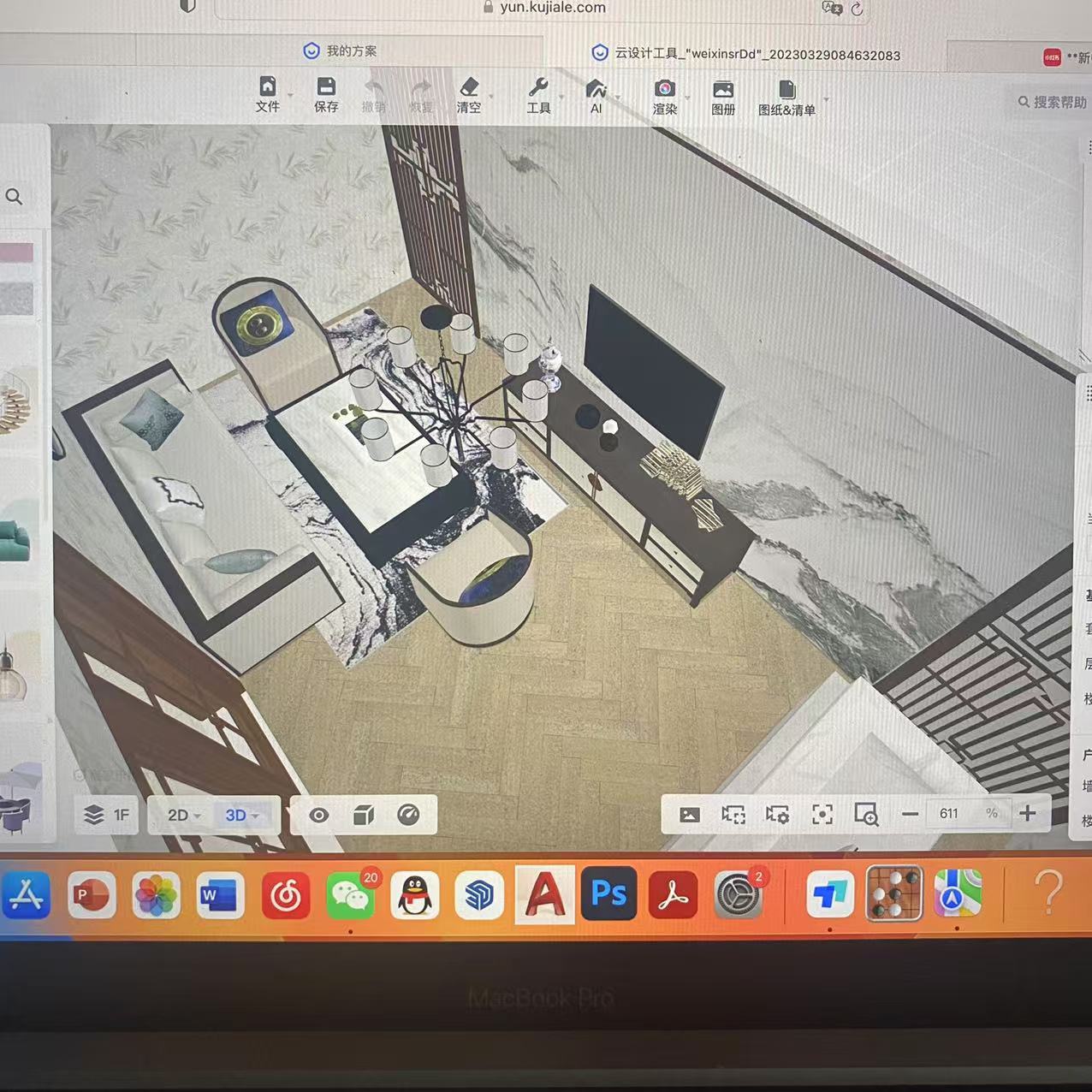Click the 3D box view icon
This screenshot has width=1092, height=1092.
click(364, 815)
